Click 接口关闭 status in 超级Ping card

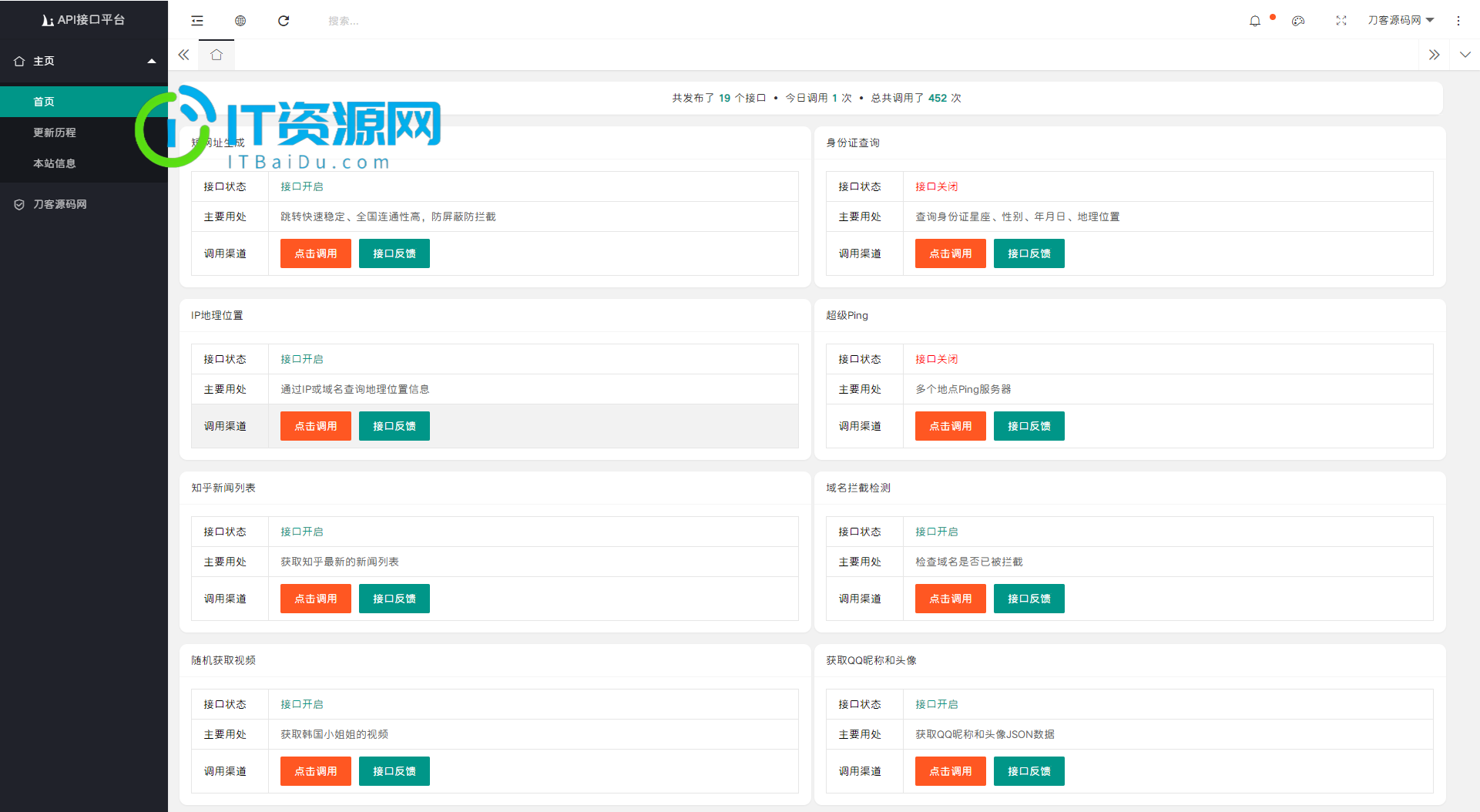pyautogui.click(x=937, y=359)
